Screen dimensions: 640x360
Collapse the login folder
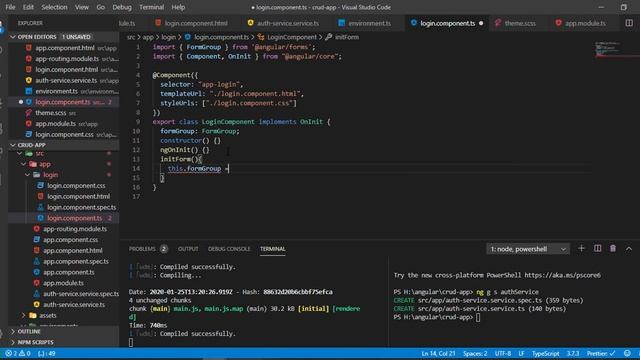tap(27, 175)
